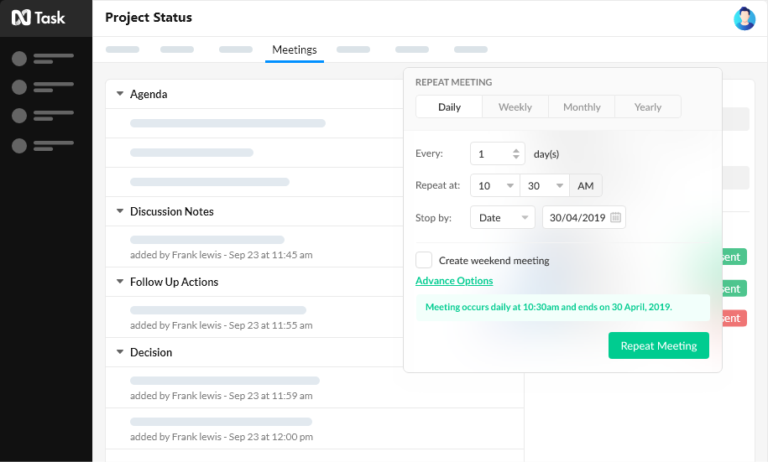Choose the Monthly repeat tab
The width and height of the screenshot is (768, 462).
(x=581, y=107)
